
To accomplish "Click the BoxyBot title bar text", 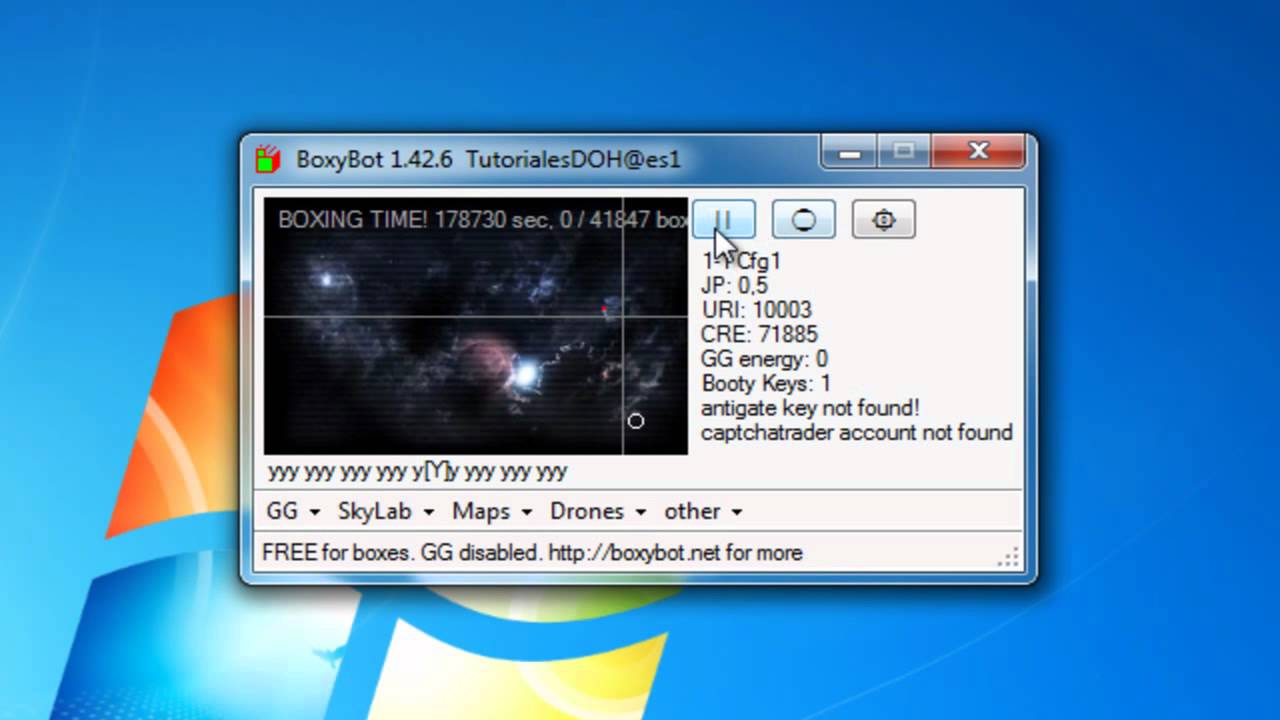I will [x=488, y=159].
